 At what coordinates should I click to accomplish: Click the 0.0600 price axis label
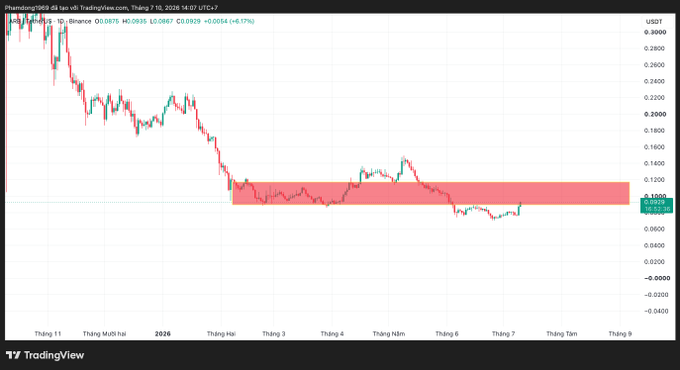(654, 229)
